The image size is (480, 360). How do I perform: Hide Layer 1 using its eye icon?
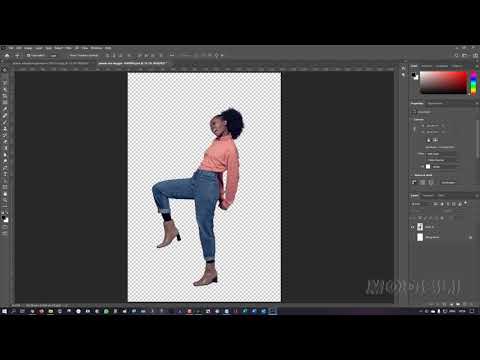pos(413,227)
